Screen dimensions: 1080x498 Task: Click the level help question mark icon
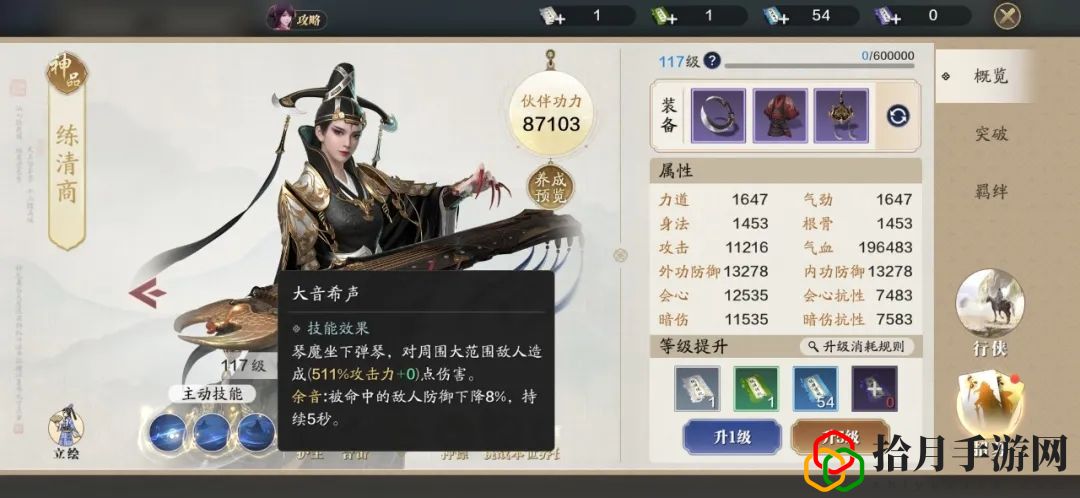(x=712, y=61)
